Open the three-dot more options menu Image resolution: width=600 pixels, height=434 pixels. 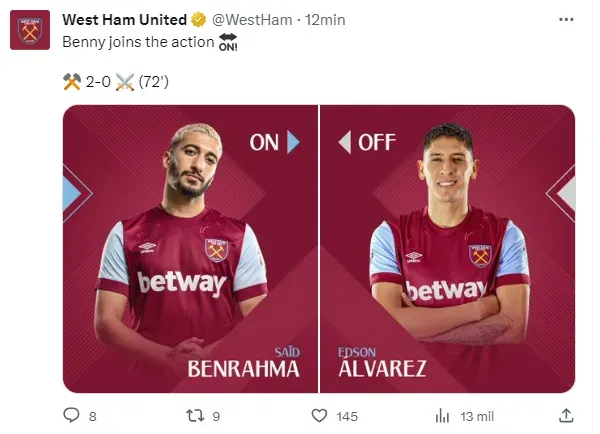click(566, 19)
